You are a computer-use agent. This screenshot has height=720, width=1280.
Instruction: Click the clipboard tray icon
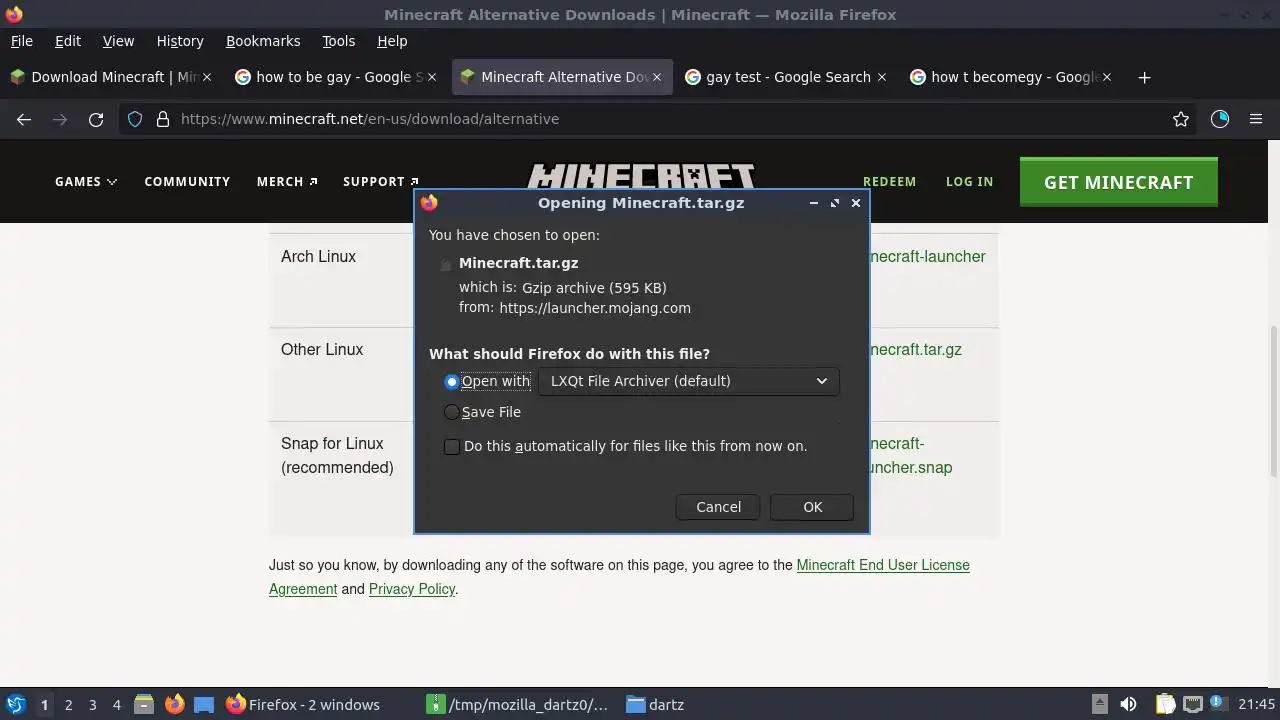[x=1165, y=705]
